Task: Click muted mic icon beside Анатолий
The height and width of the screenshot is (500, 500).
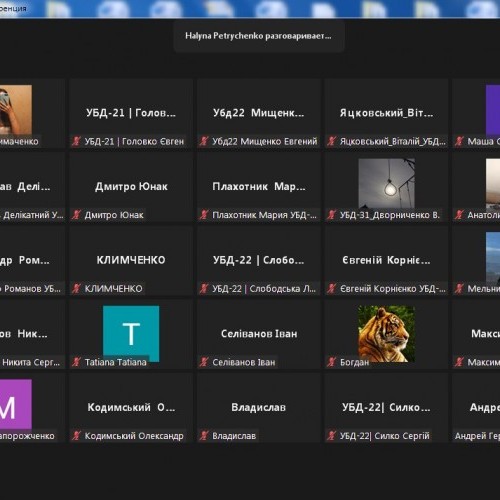Action: (x=459, y=215)
